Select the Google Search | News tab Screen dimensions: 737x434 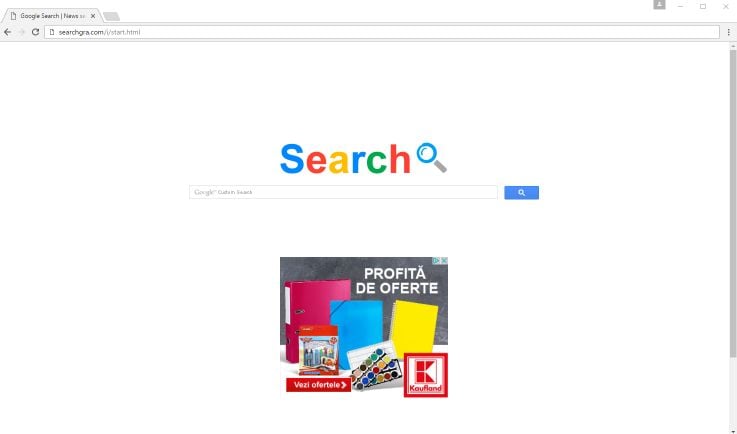pos(51,16)
